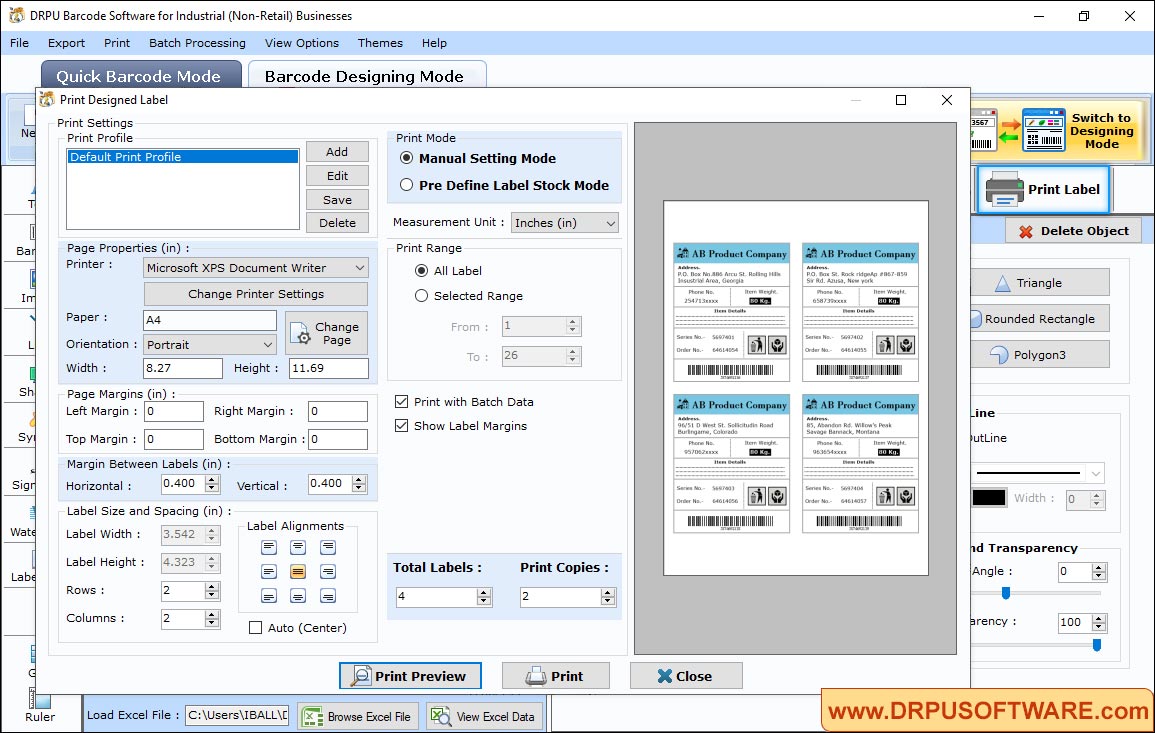
Task: Click the label page preview thumbnail
Action: pos(796,388)
